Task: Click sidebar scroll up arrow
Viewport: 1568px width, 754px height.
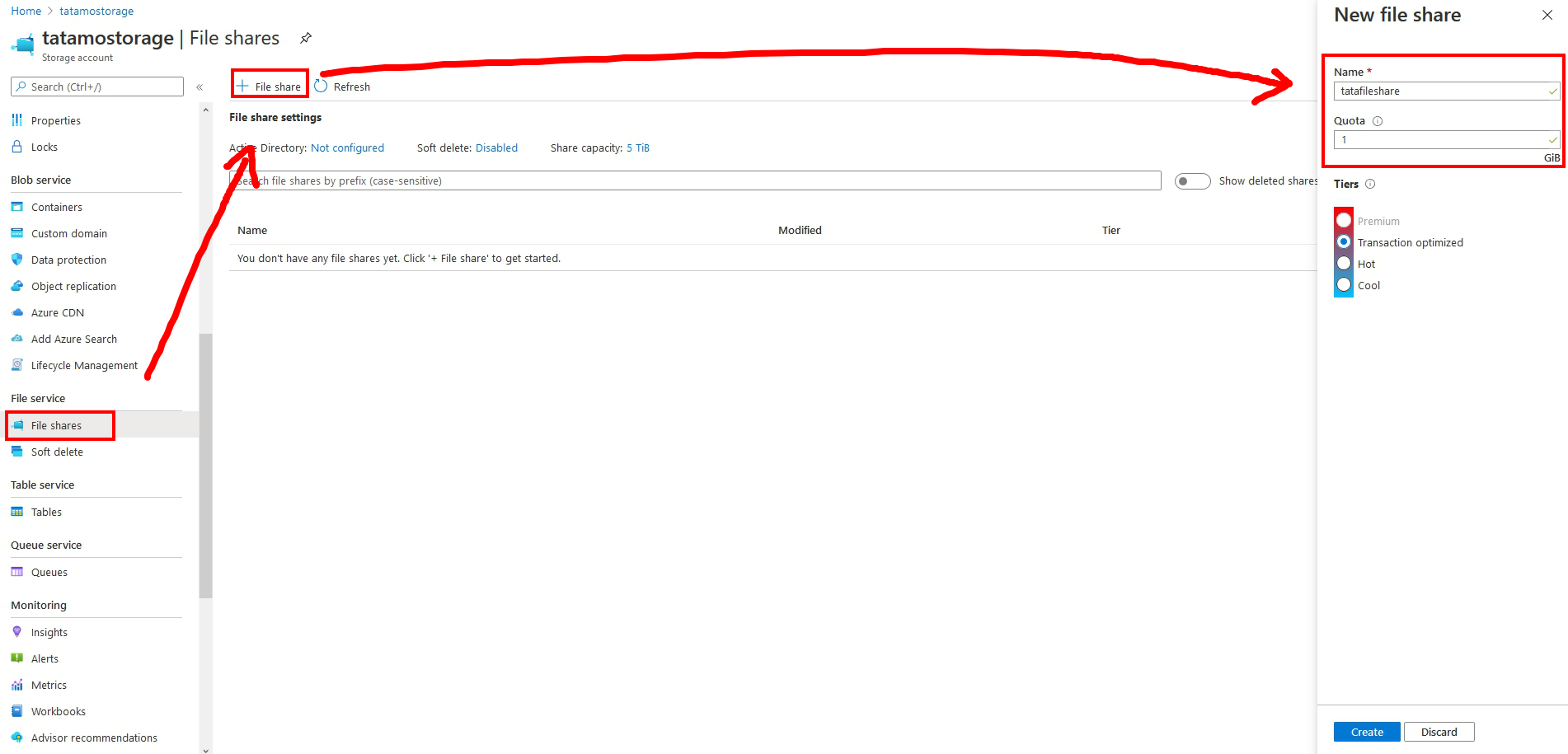Action: pyautogui.click(x=205, y=109)
